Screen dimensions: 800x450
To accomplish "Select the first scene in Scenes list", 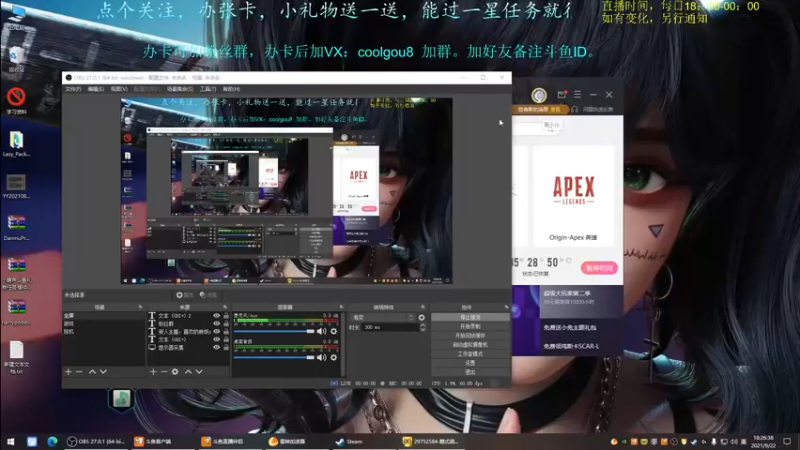I will [104, 316].
